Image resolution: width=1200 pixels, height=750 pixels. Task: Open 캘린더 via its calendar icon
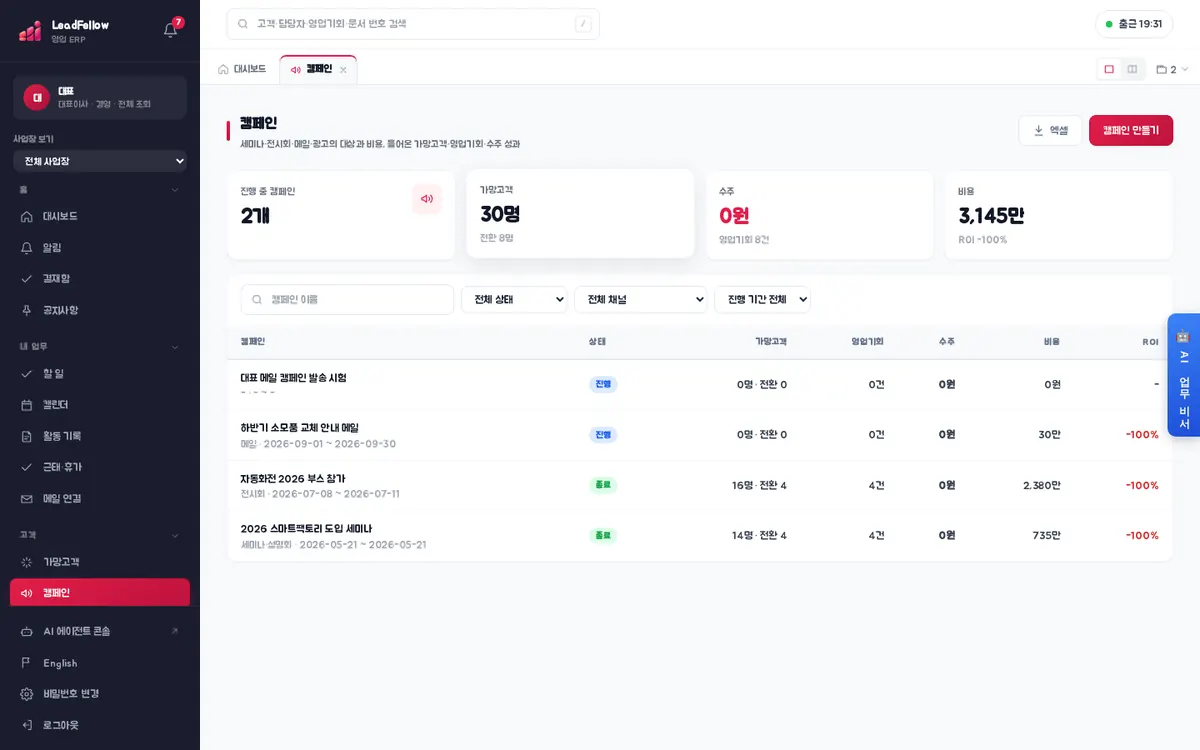pyautogui.click(x=27, y=405)
